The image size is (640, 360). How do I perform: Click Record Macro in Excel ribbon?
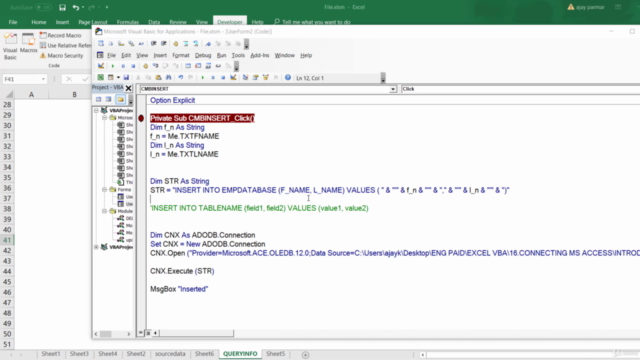point(61,36)
